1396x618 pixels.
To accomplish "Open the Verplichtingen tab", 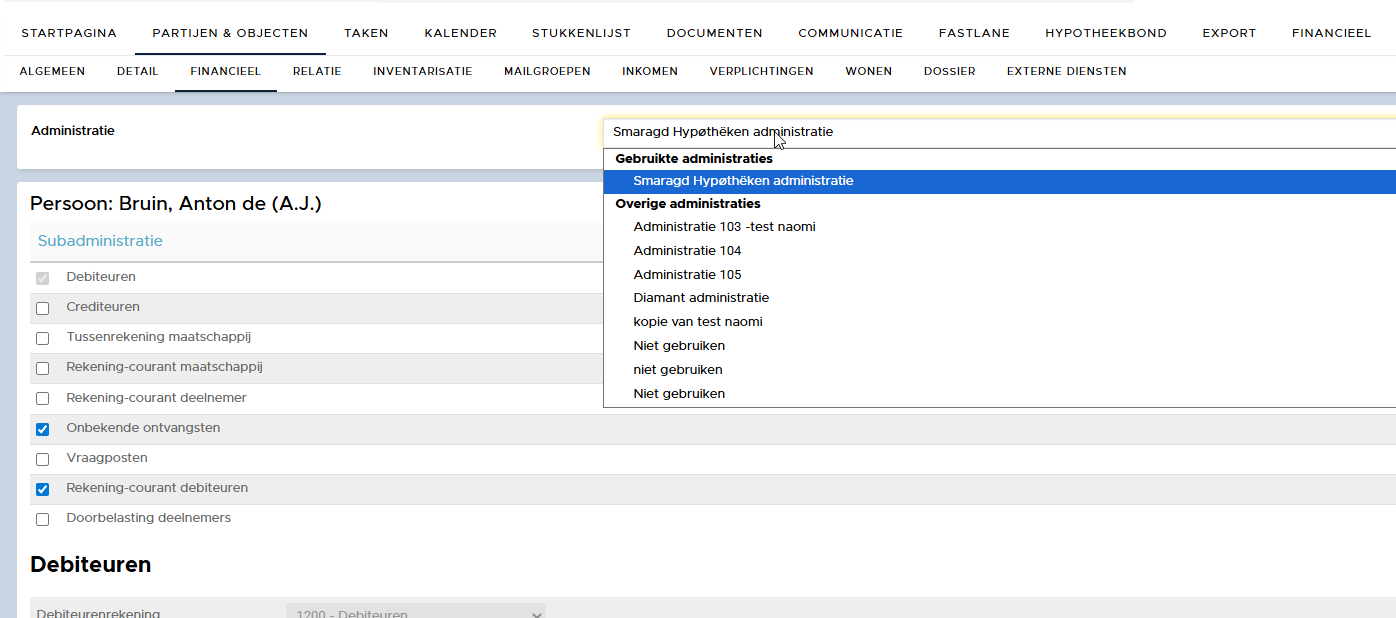I will coord(761,71).
